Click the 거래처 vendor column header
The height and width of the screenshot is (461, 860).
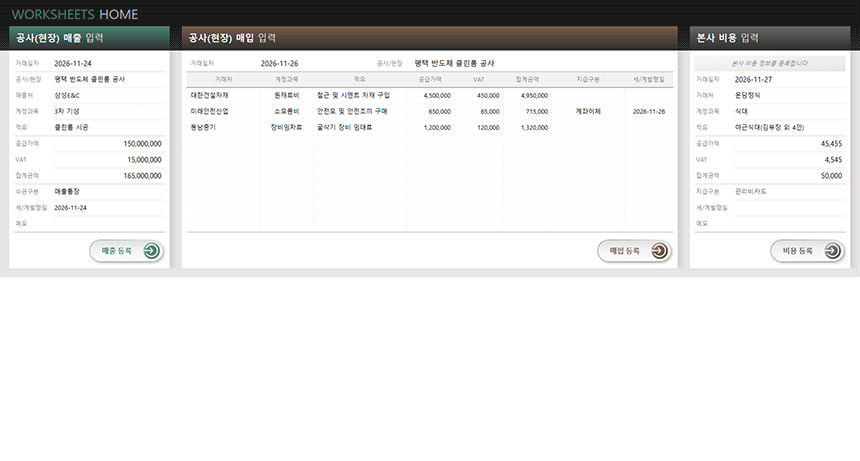tap(223, 79)
